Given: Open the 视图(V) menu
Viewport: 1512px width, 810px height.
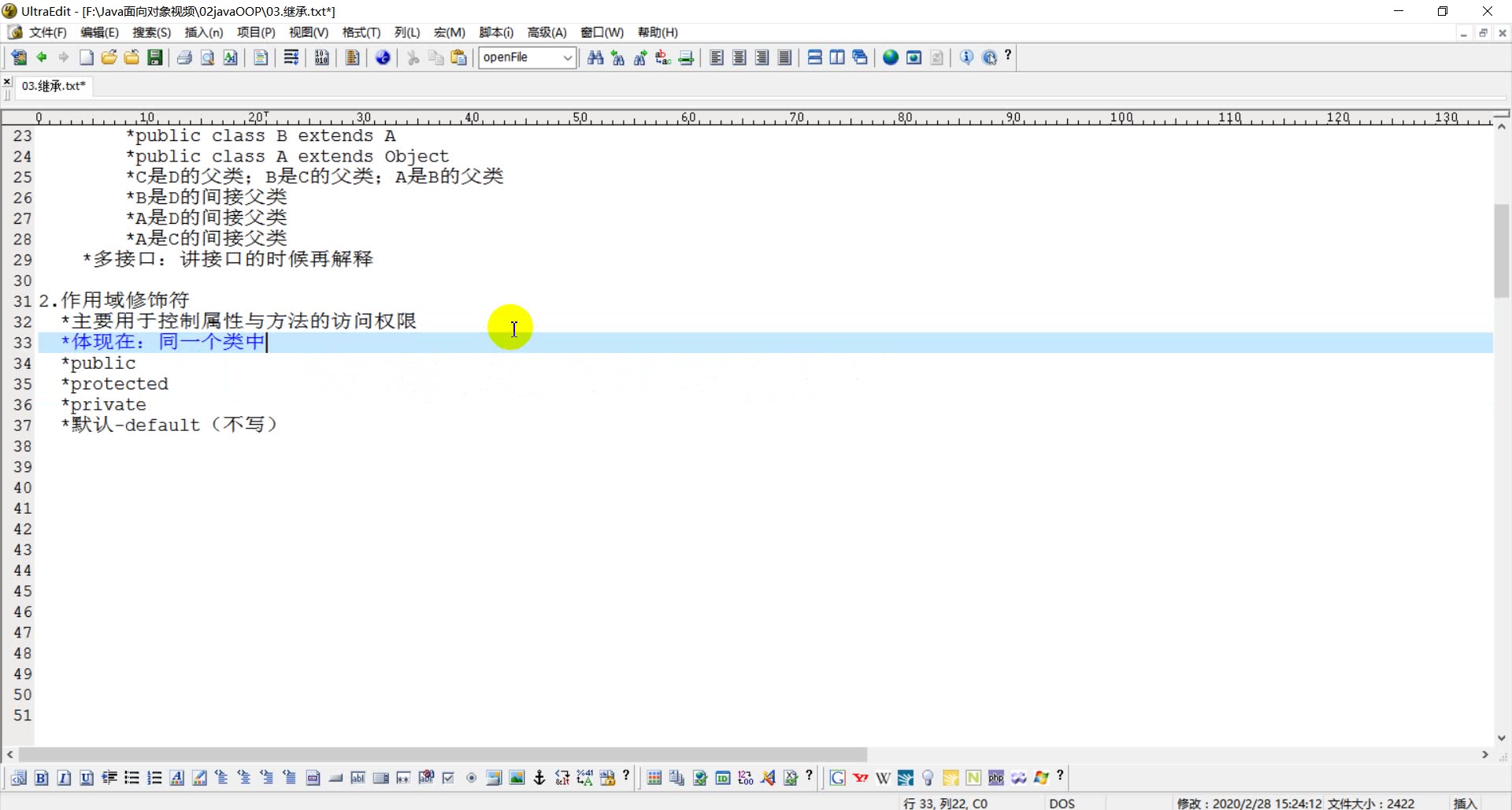Looking at the screenshot, I should 309,32.
